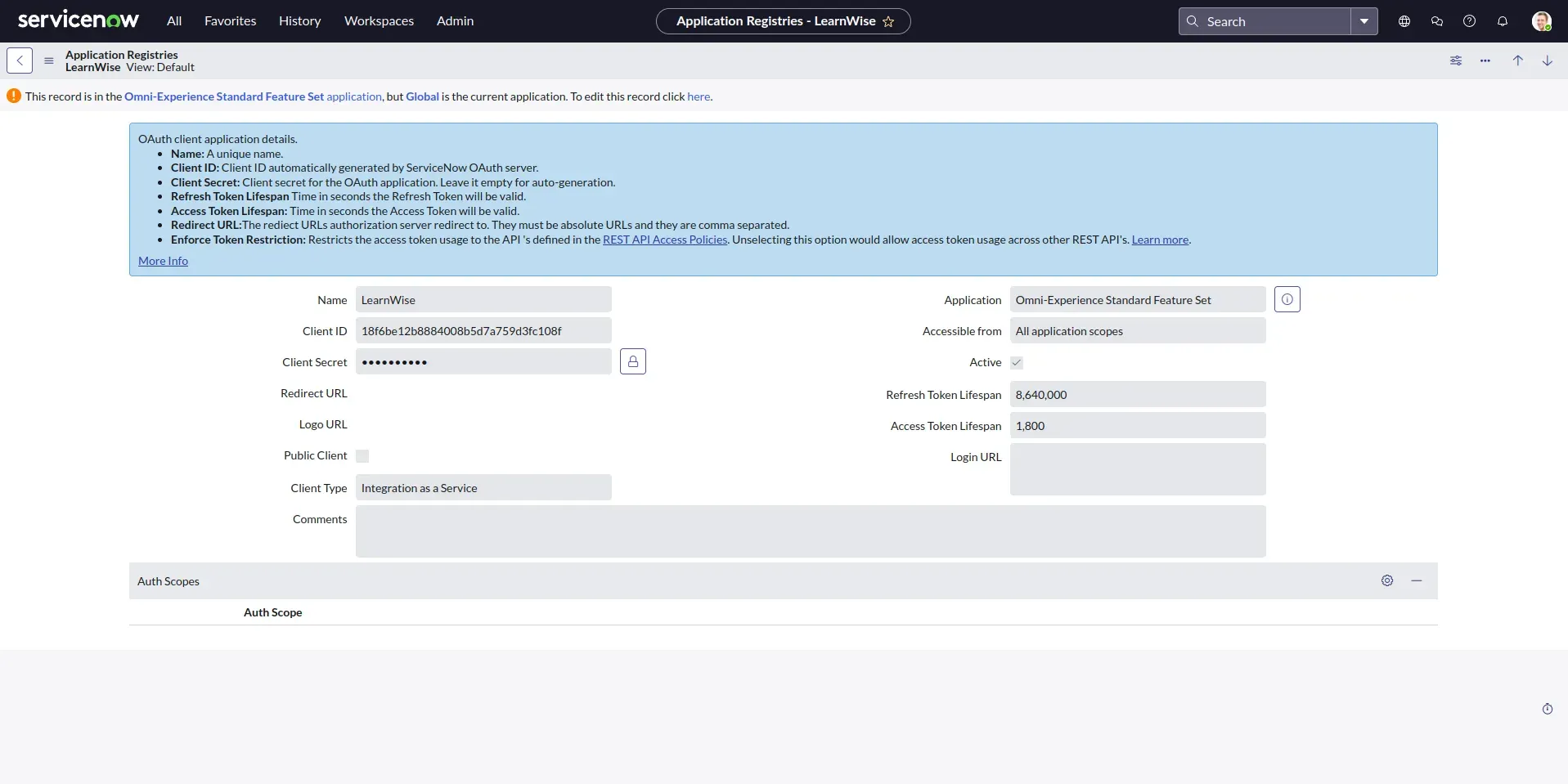Show notifications via bell icon
This screenshot has height=784, width=1568.
[1503, 21]
